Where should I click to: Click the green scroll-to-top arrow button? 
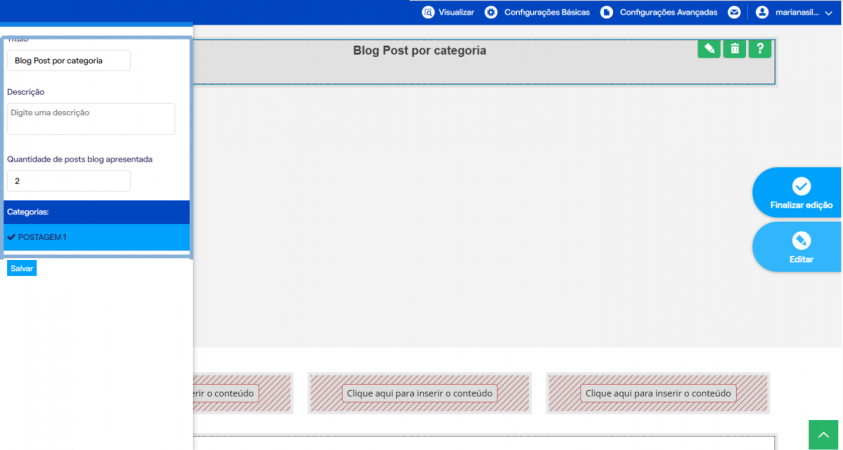click(x=823, y=435)
